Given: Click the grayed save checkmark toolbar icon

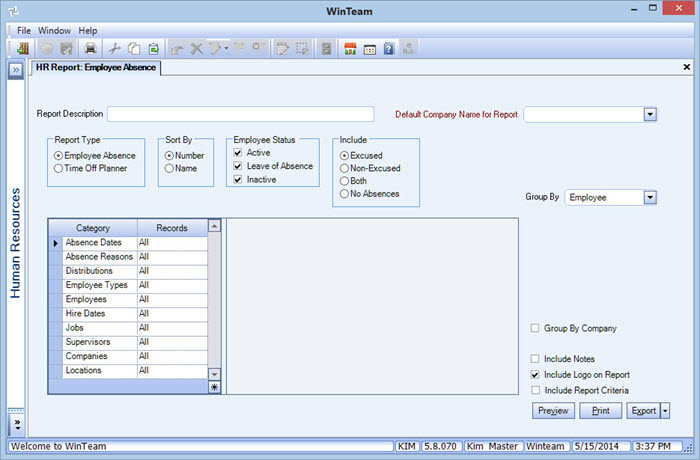Looking at the screenshot, I should pos(67,49).
